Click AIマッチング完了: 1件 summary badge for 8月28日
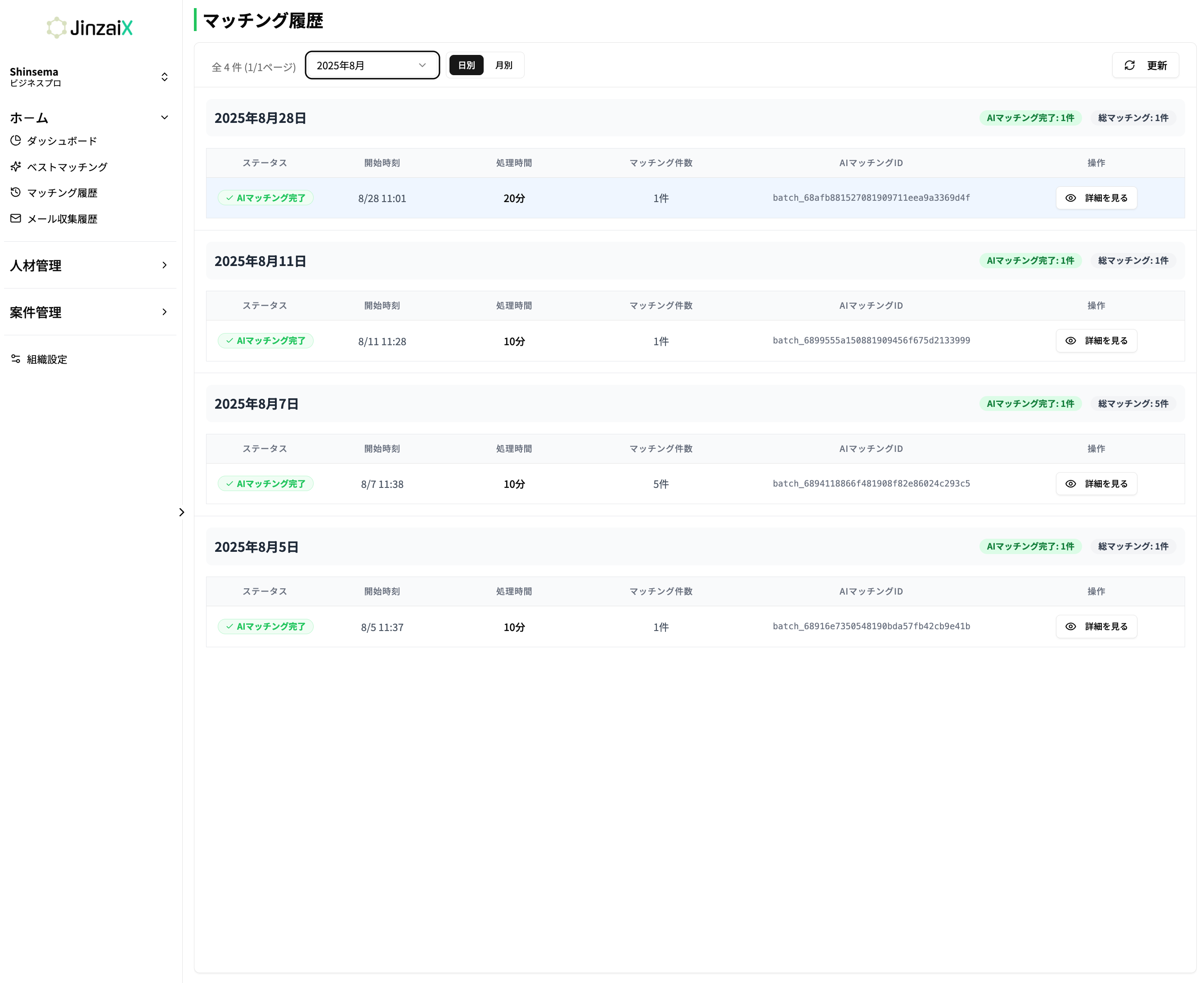Screen dimensions: 1204x983 [1030, 118]
